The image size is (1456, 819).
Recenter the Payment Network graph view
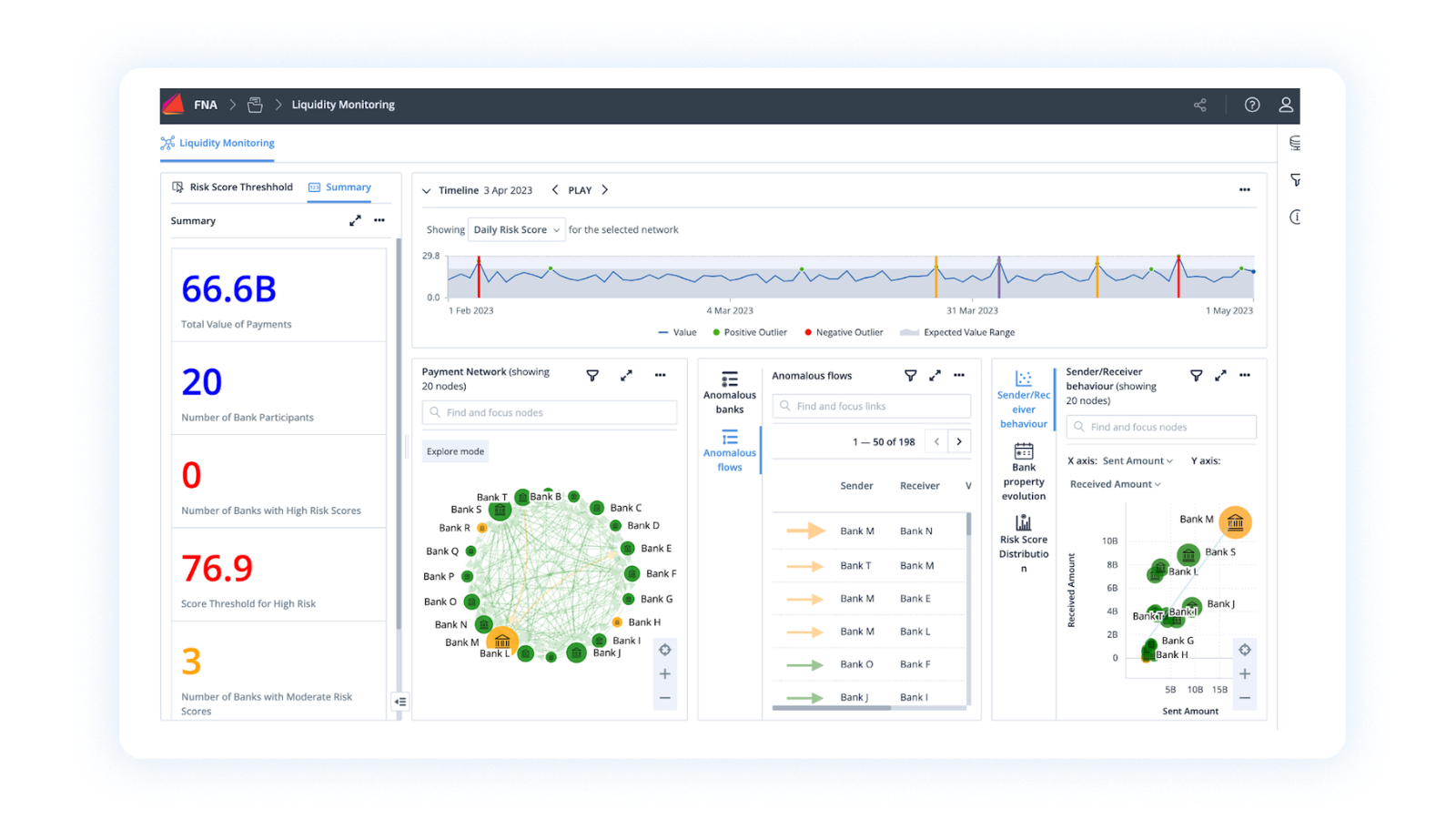click(x=665, y=650)
